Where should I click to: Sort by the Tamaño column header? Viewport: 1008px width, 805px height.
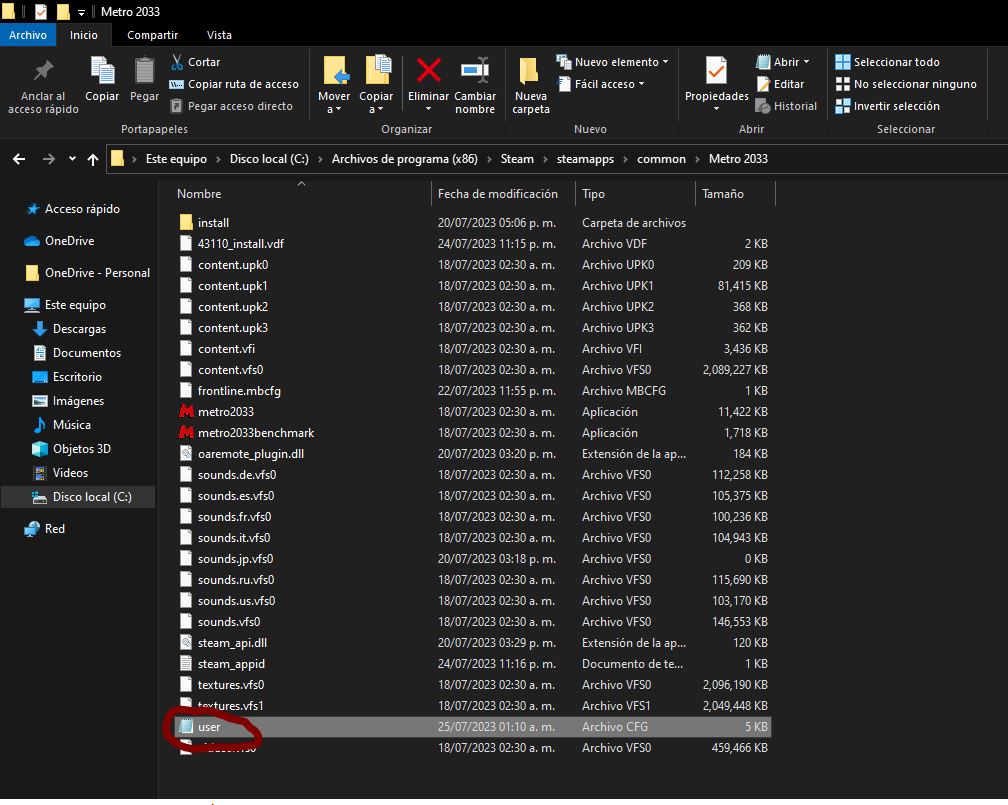click(x=723, y=194)
